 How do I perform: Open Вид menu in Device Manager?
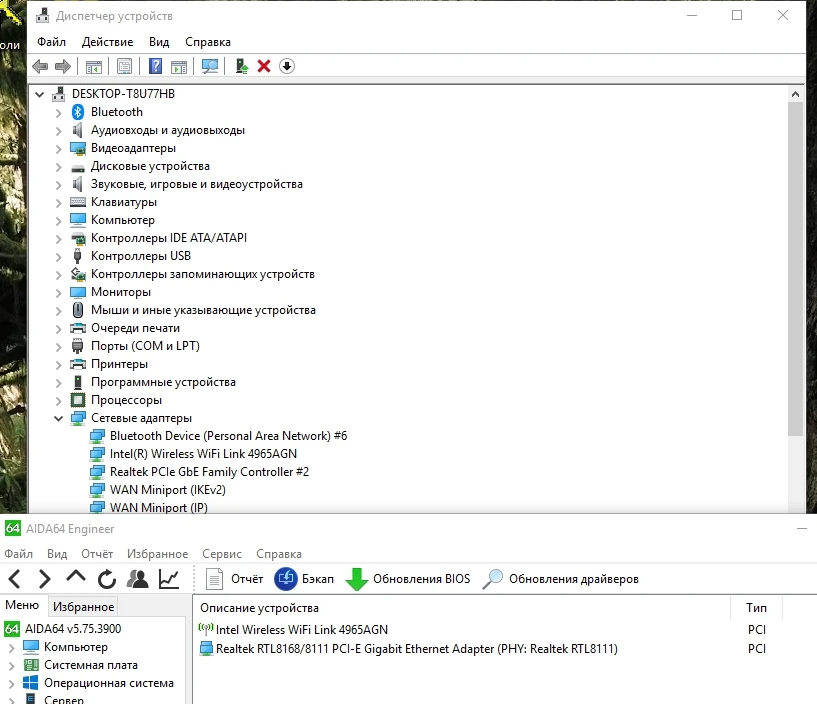(159, 42)
